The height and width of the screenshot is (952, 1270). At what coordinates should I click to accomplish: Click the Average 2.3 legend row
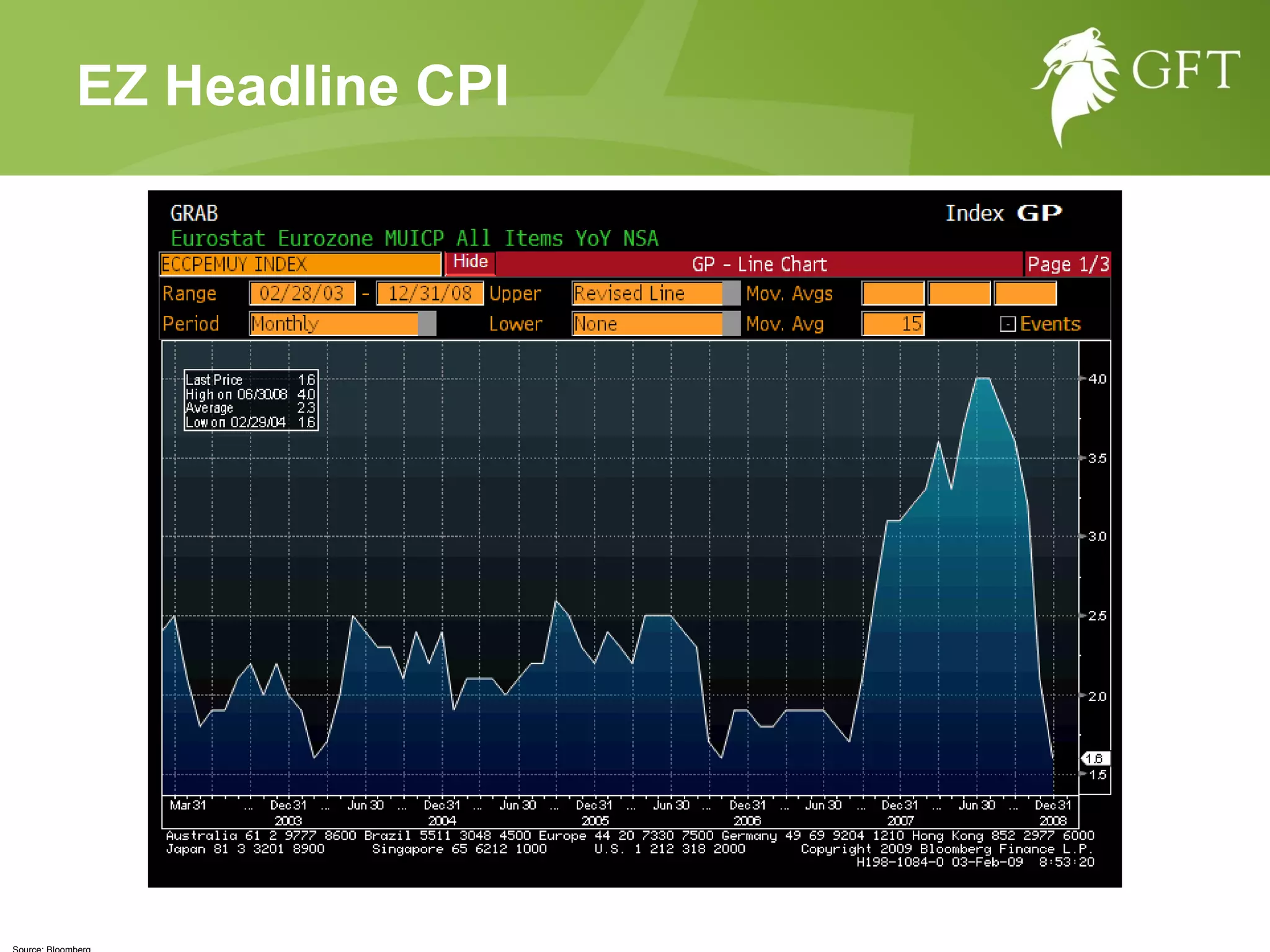click(251, 408)
